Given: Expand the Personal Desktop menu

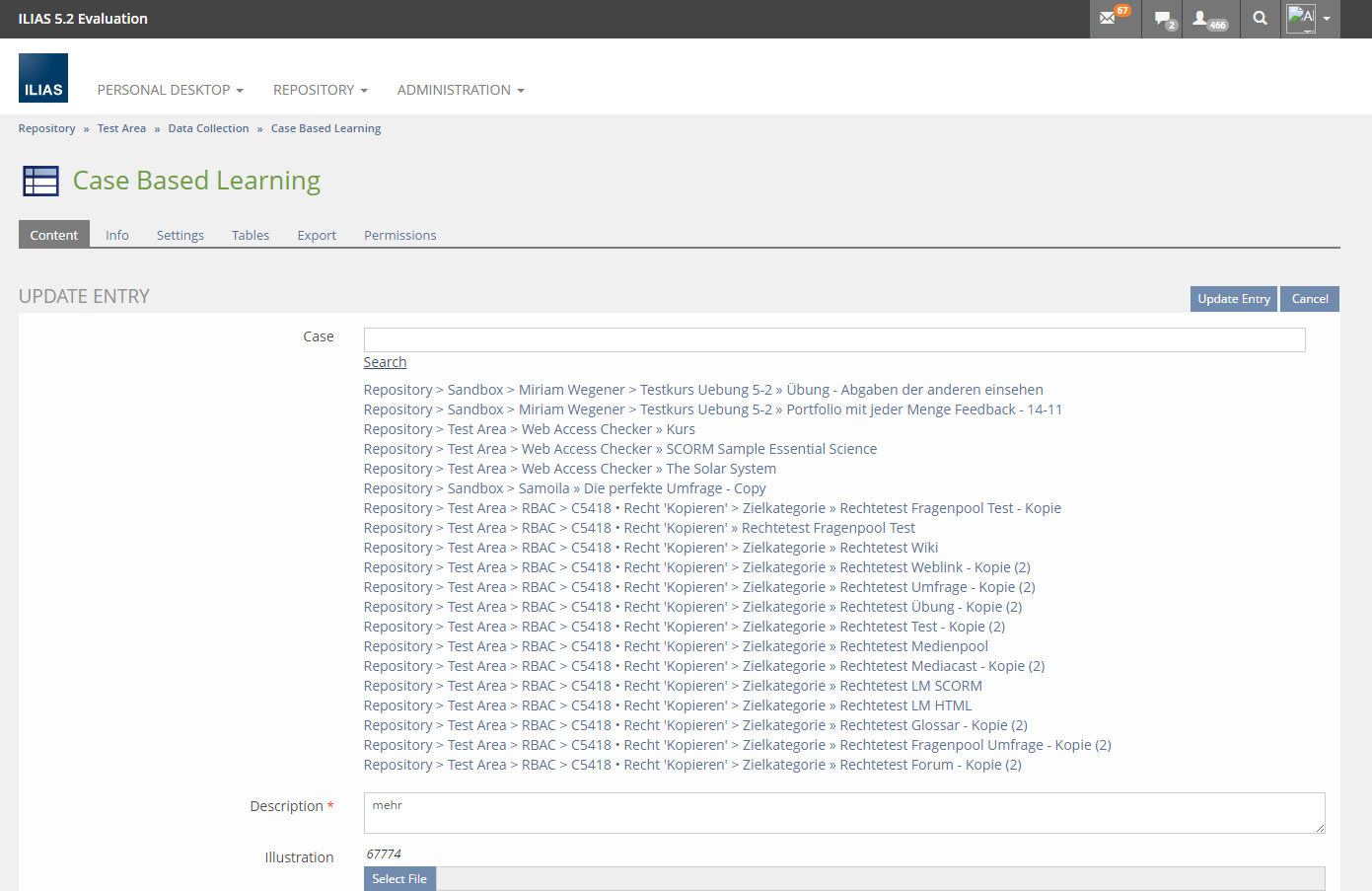Looking at the screenshot, I should click(x=170, y=90).
